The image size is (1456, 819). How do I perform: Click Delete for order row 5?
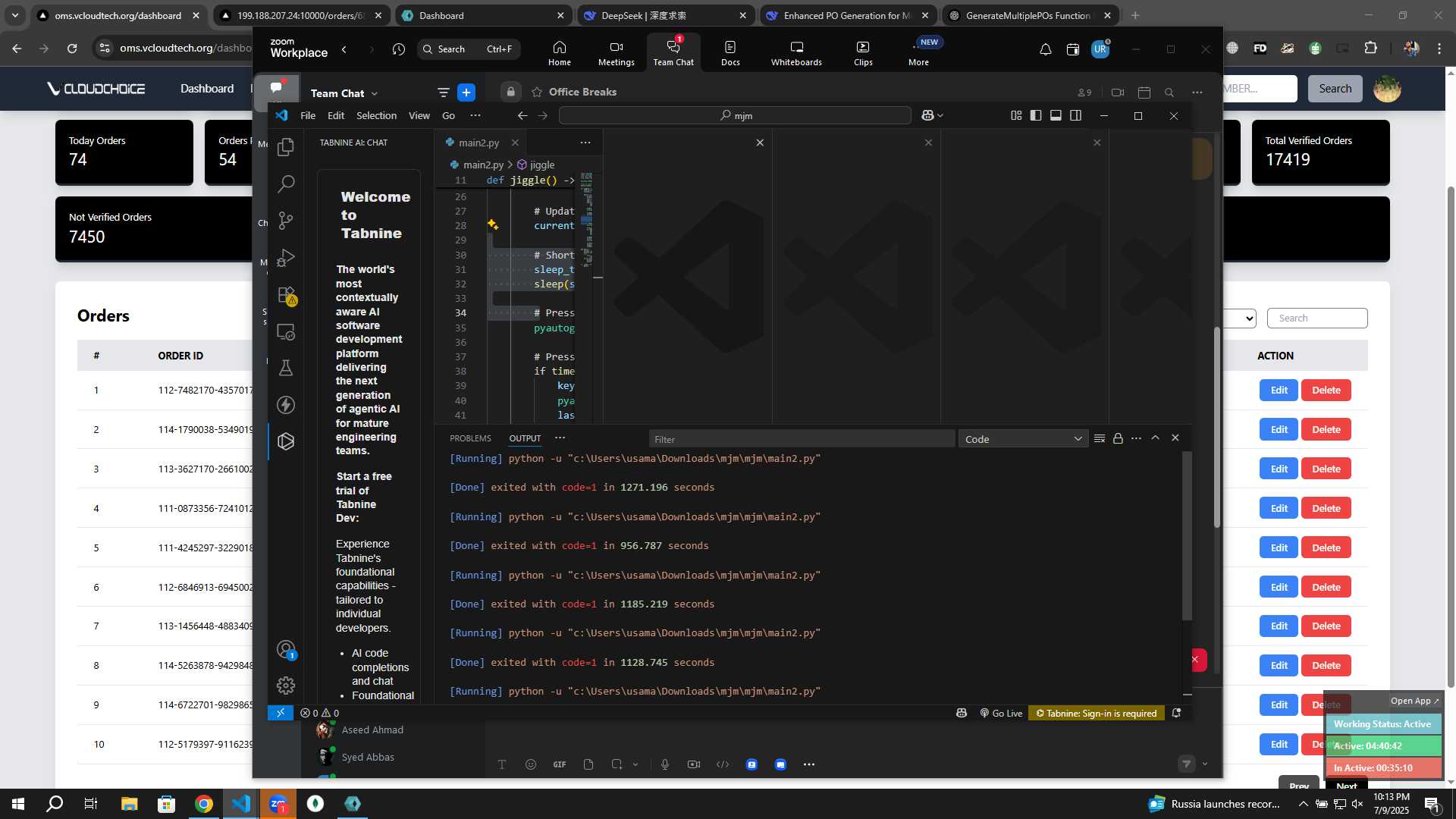(1326, 548)
